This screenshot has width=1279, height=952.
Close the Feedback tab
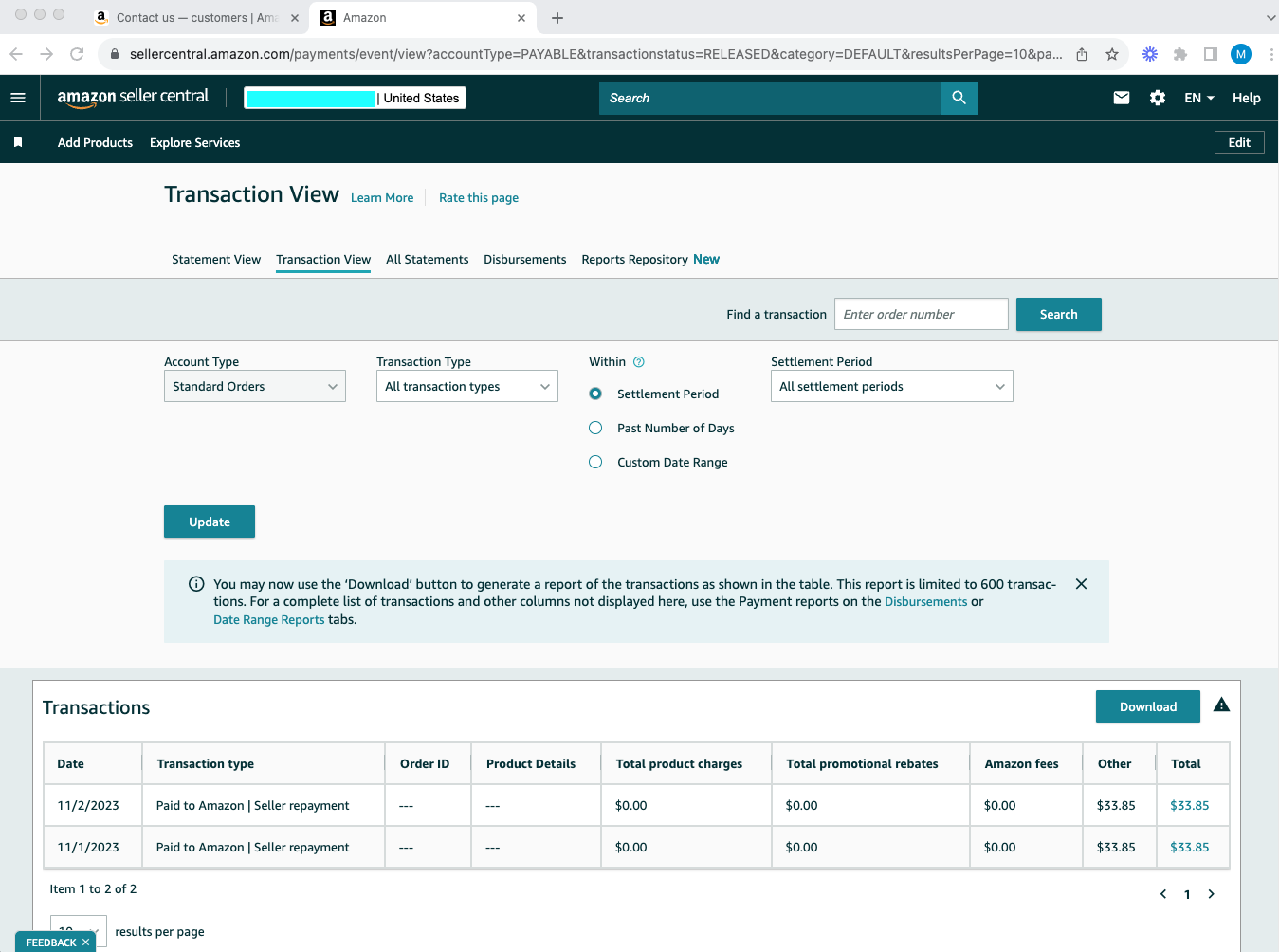(x=85, y=943)
